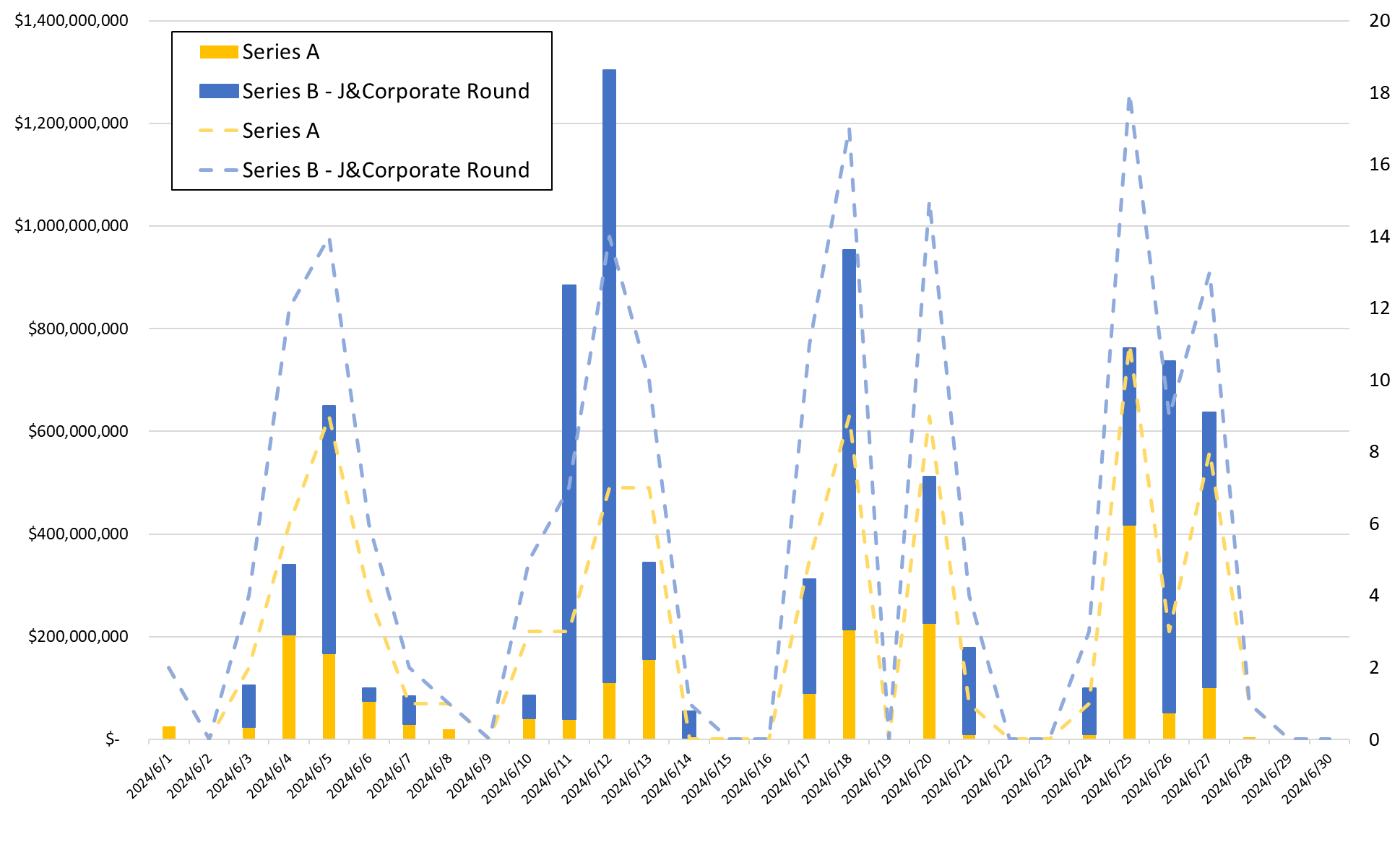The image size is (1400, 865).
Task: Click the 20 label on right axis
Action: click(1379, 21)
